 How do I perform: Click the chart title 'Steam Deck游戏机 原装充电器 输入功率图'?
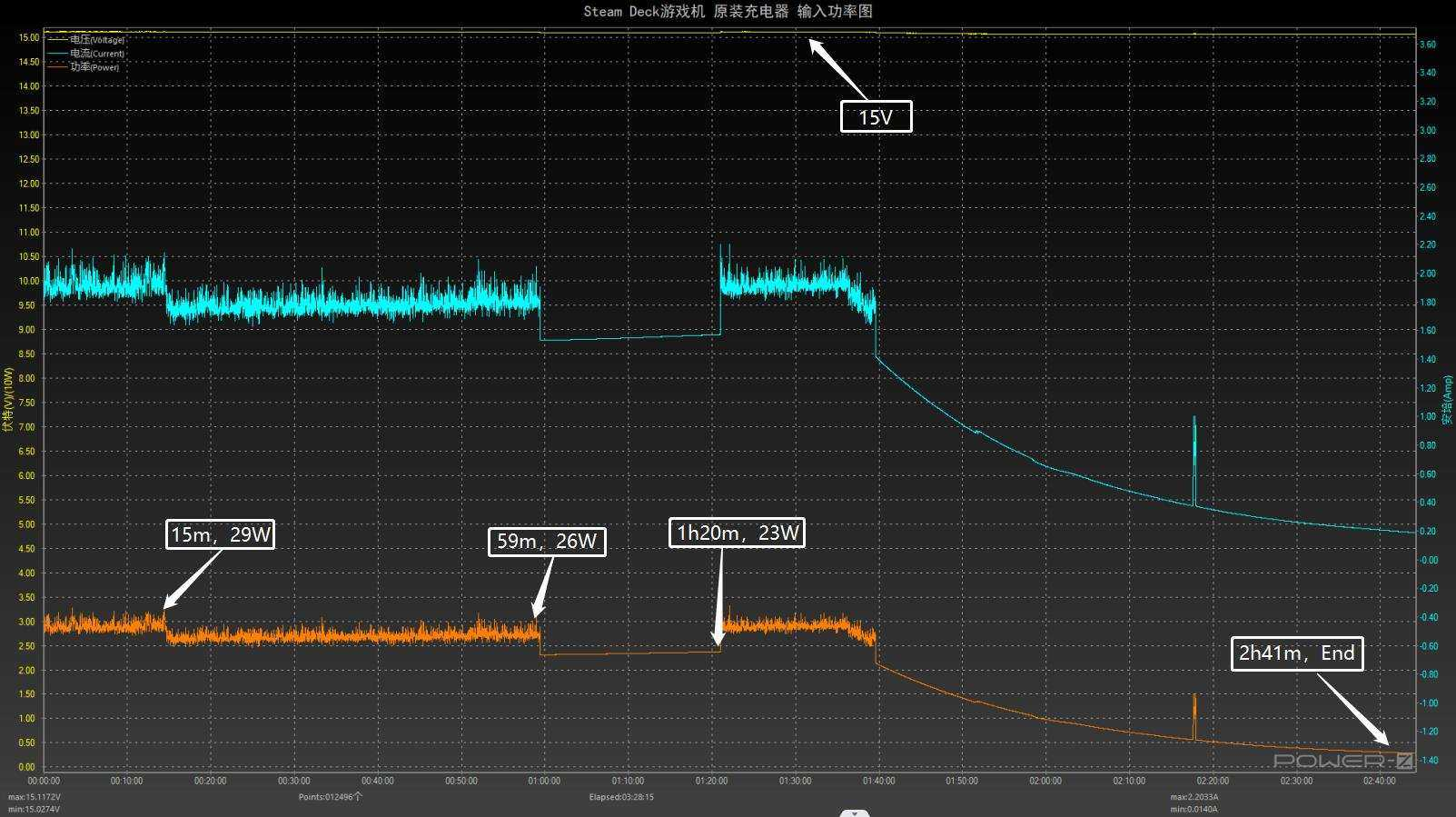[728, 11]
